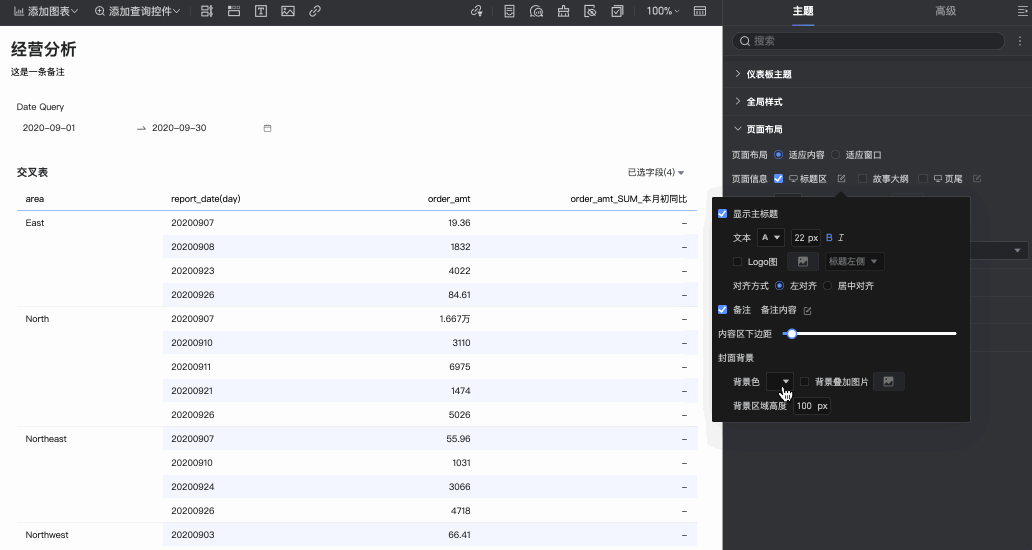The height and width of the screenshot is (550, 1032).
Task: Click the 搜索 field in theme panel
Action: pyautogui.click(x=868, y=41)
